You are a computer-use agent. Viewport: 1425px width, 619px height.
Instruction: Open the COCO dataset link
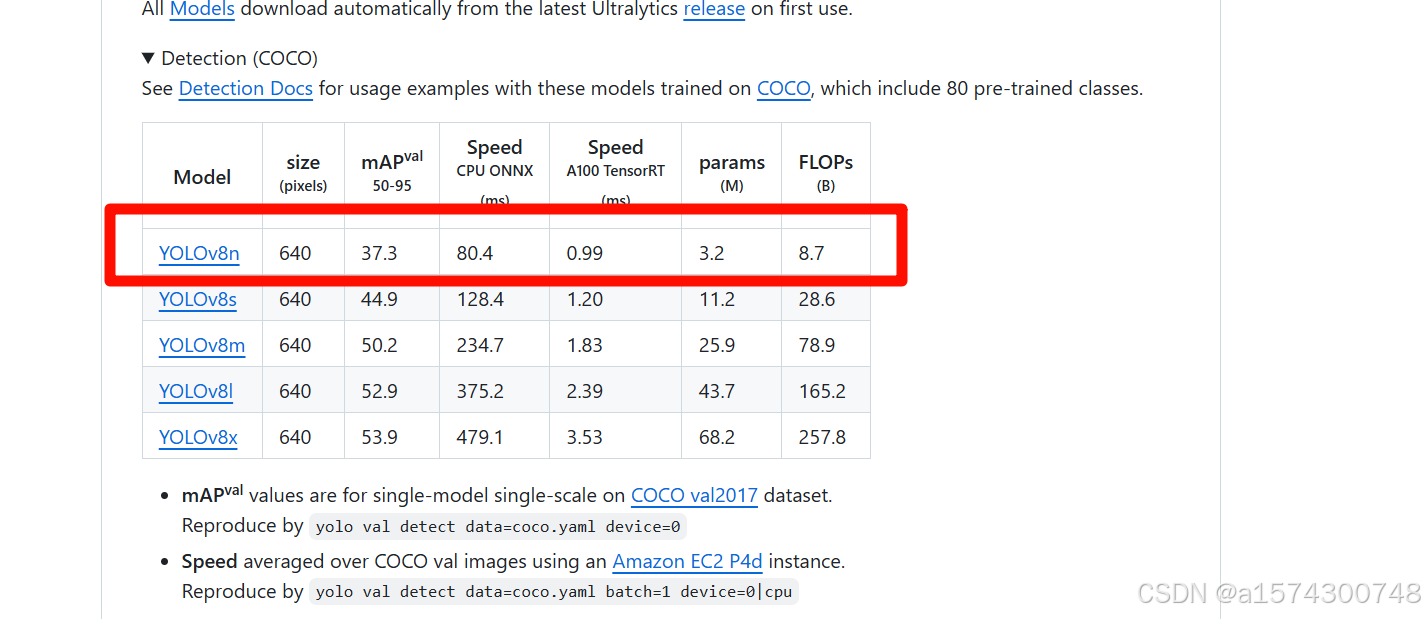pos(783,88)
